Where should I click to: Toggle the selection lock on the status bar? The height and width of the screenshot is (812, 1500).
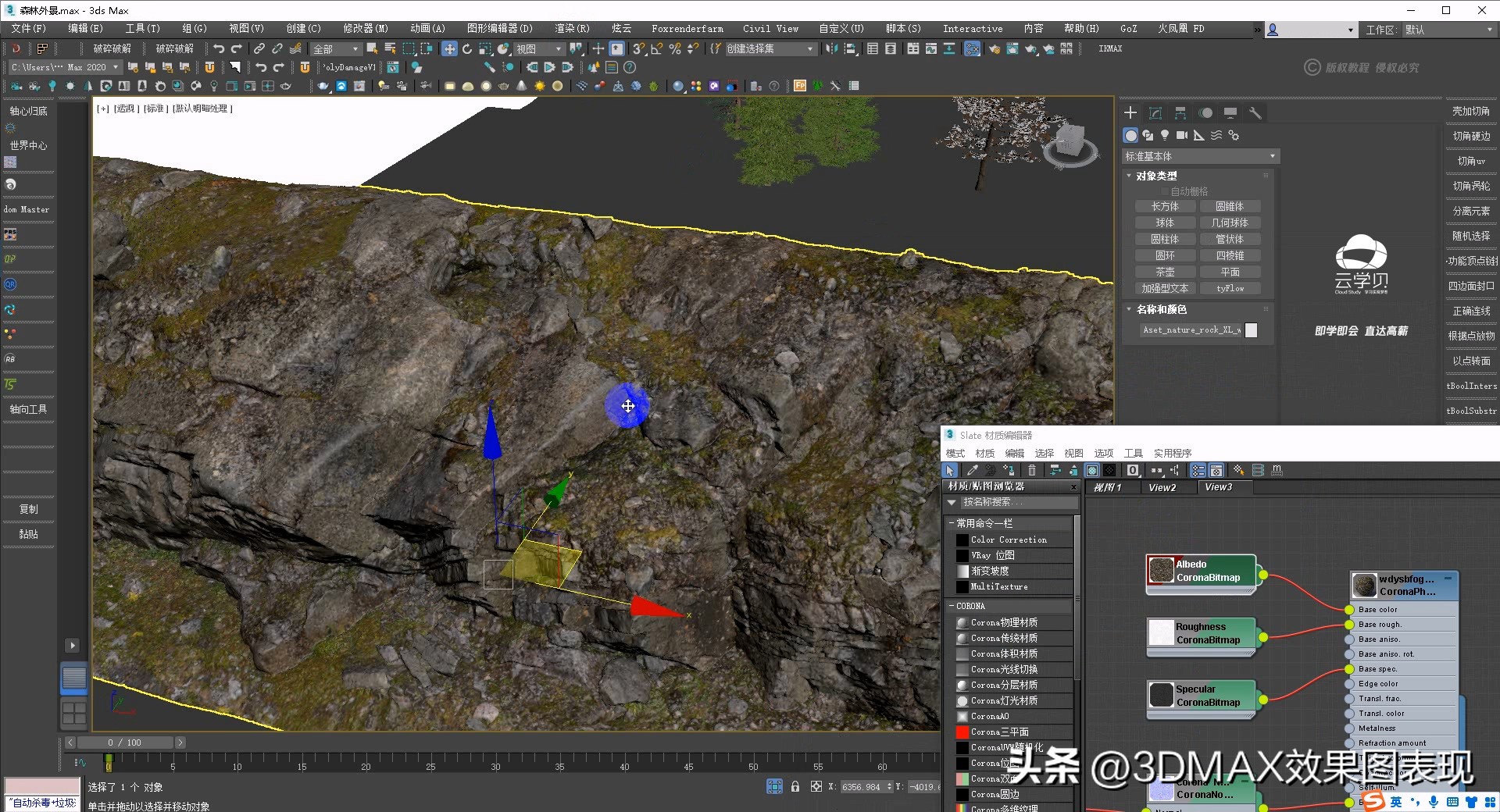(x=795, y=787)
